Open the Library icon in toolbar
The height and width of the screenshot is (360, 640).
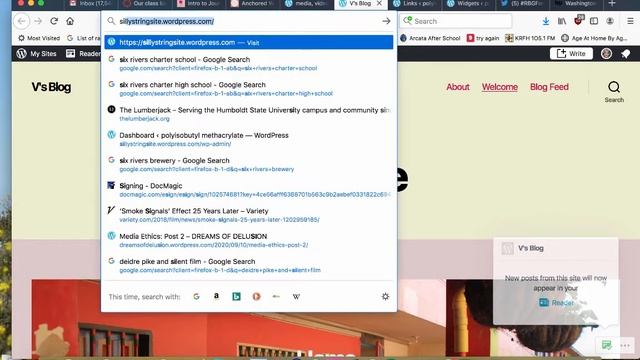tap(562, 21)
